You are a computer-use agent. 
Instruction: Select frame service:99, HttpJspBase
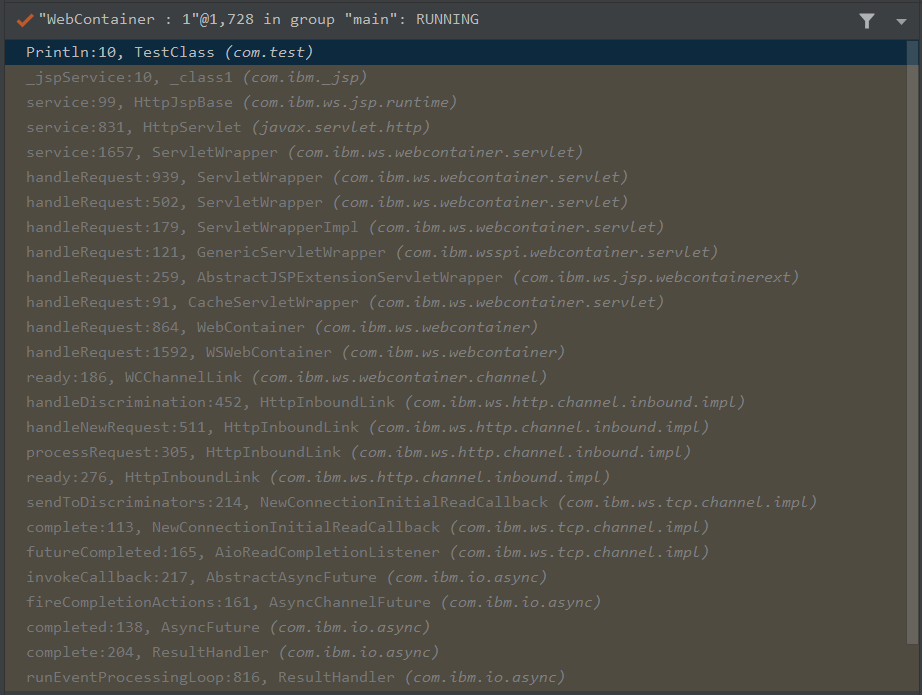click(456, 102)
